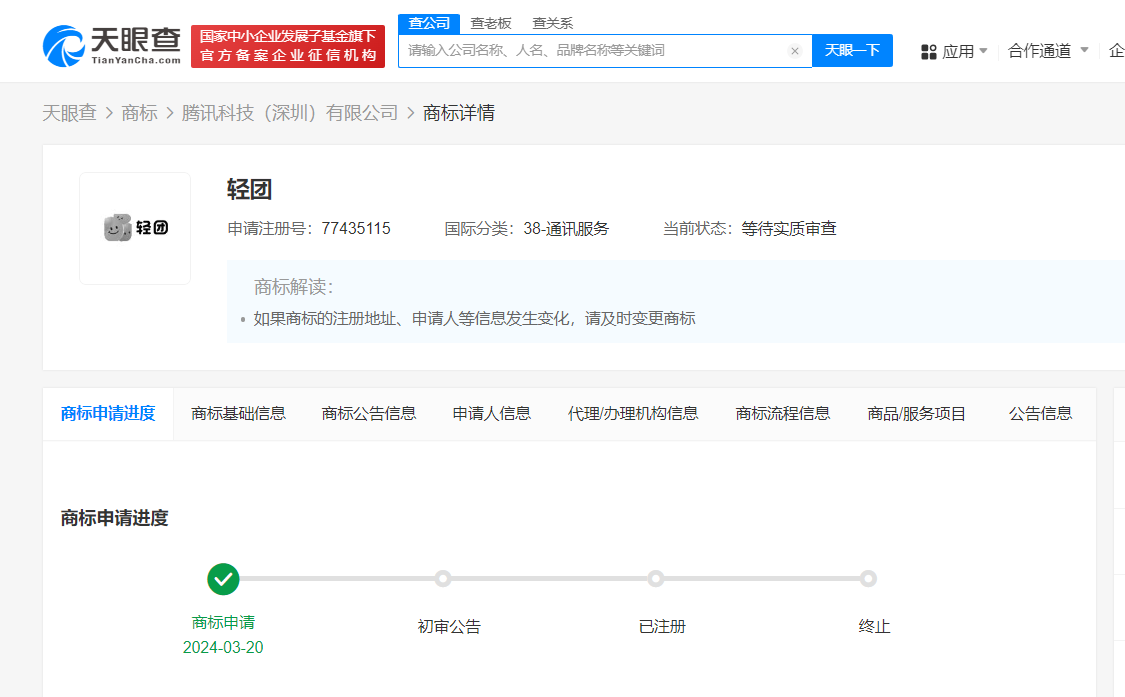
Task: Open the 商标基础信息 tab
Action: click(238, 412)
